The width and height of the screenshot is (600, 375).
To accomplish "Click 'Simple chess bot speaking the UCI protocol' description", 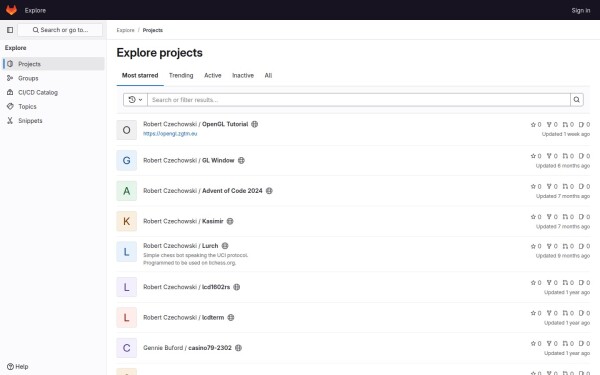I will point(196,255).
